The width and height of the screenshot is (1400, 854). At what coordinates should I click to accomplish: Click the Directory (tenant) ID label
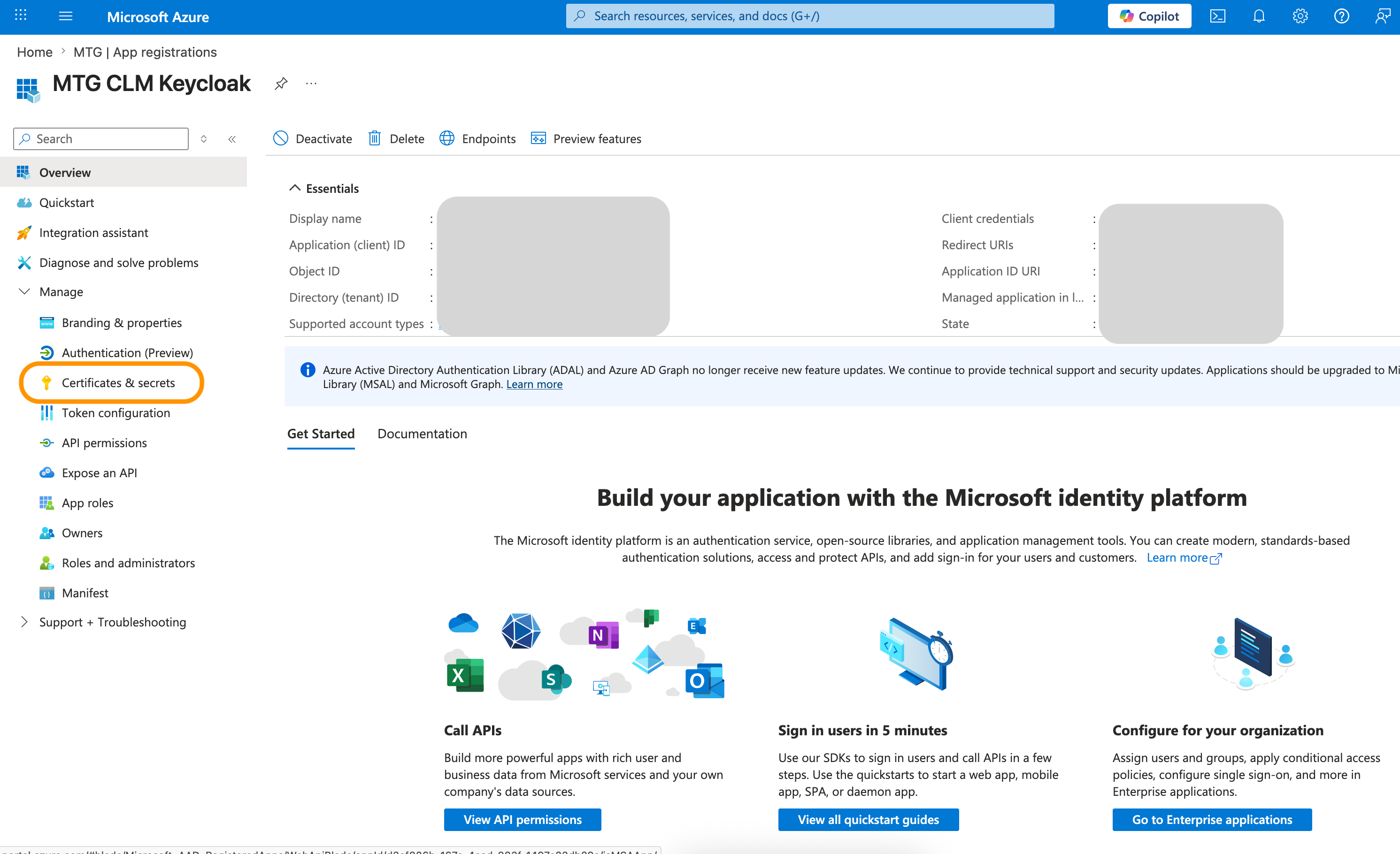344,297
